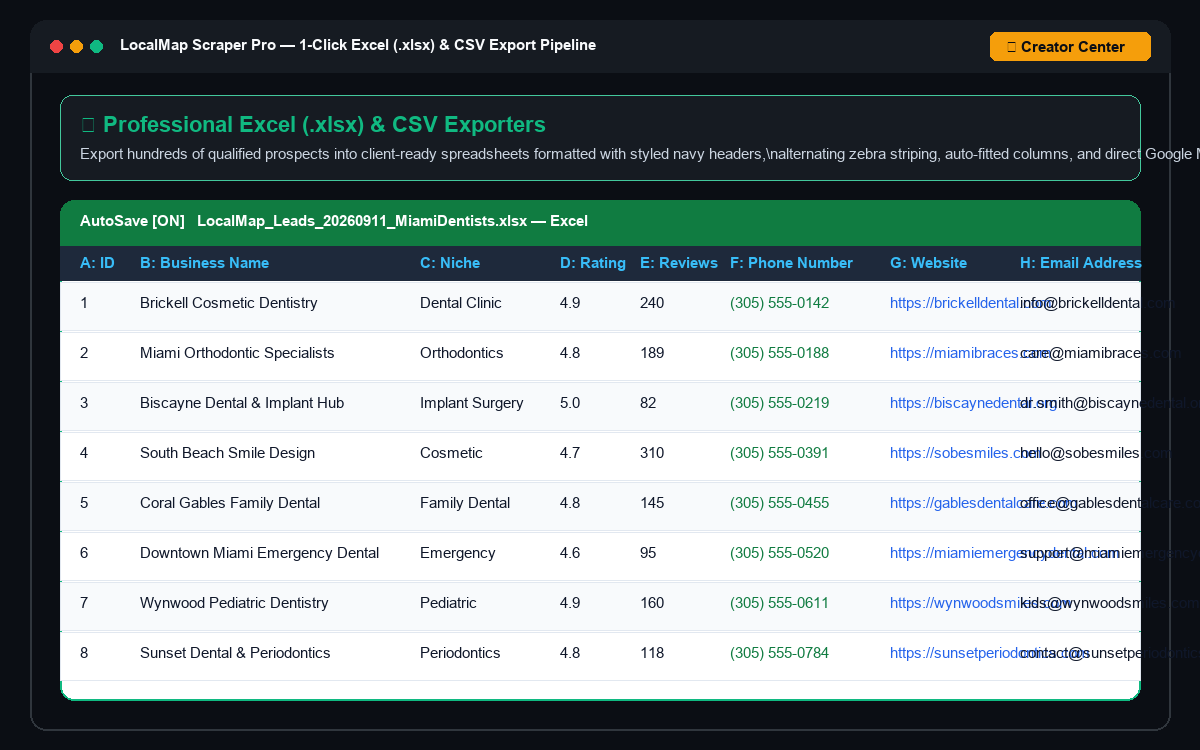1200x750 pixels.
Task: Select the Brickell Cosmetic Dentistry cell
Action: (x=229, y=303)
